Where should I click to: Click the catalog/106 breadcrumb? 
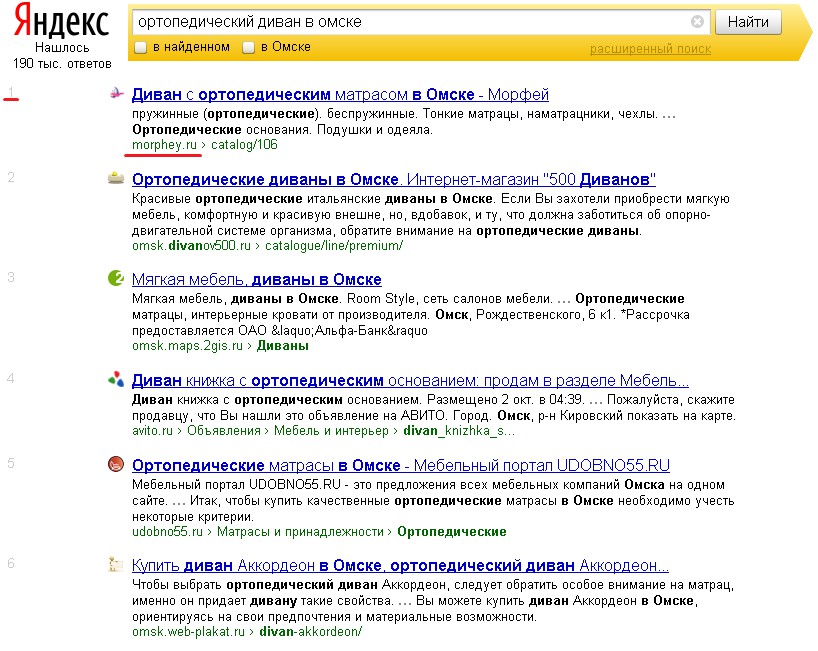point(244,144)
